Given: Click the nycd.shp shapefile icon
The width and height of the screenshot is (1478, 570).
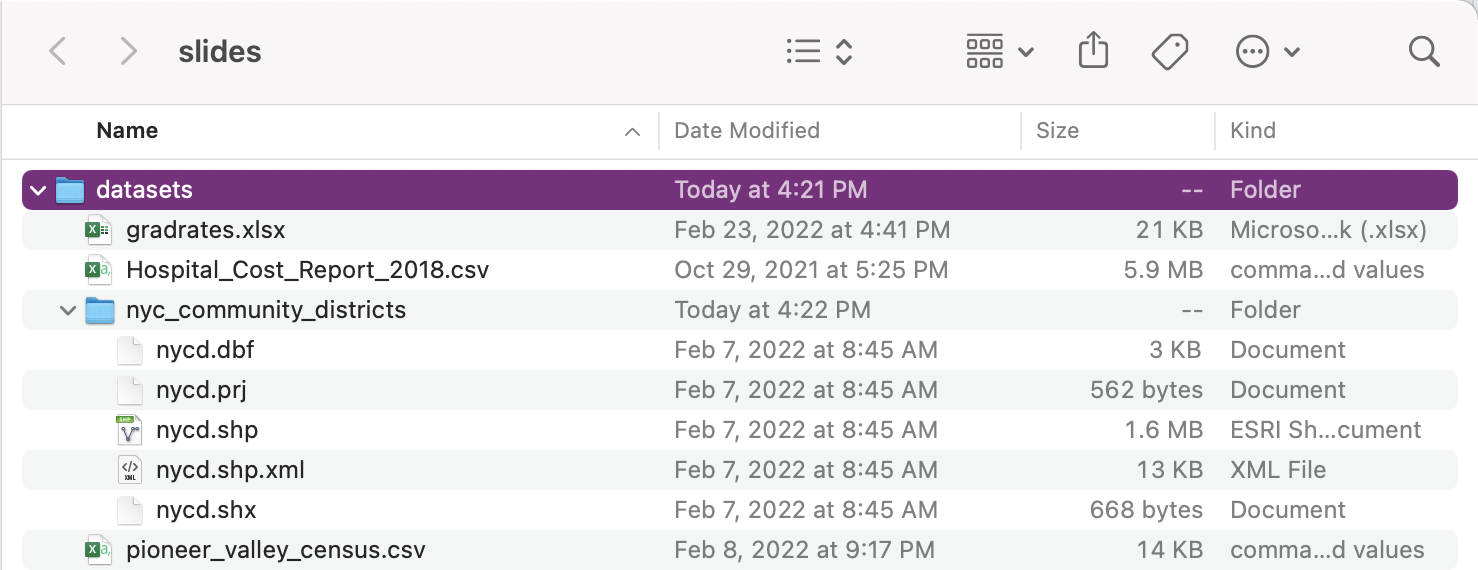Looking at the screenshot, I should pos(129,430).
